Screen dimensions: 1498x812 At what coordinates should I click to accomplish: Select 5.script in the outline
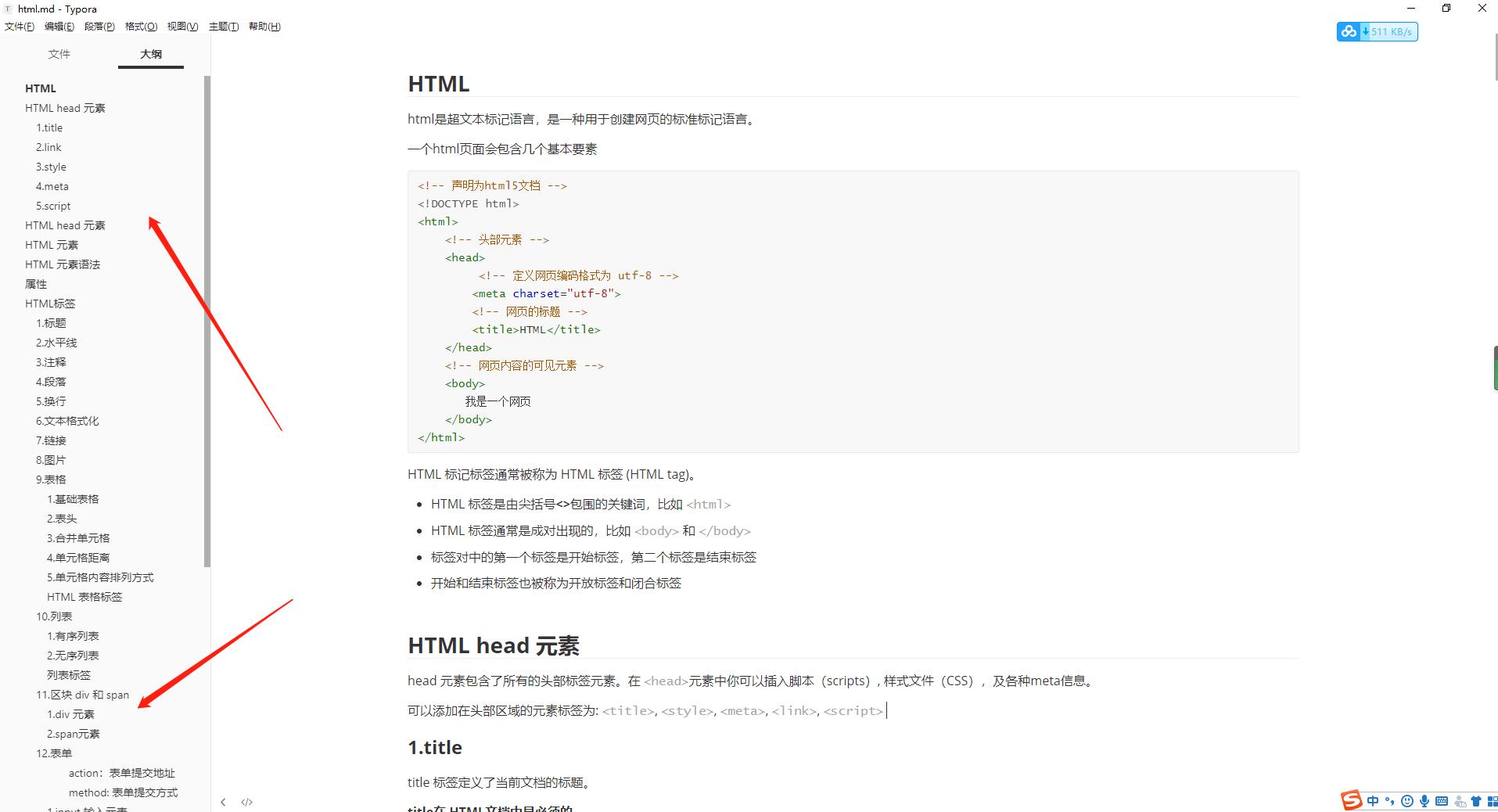[53, 206]
